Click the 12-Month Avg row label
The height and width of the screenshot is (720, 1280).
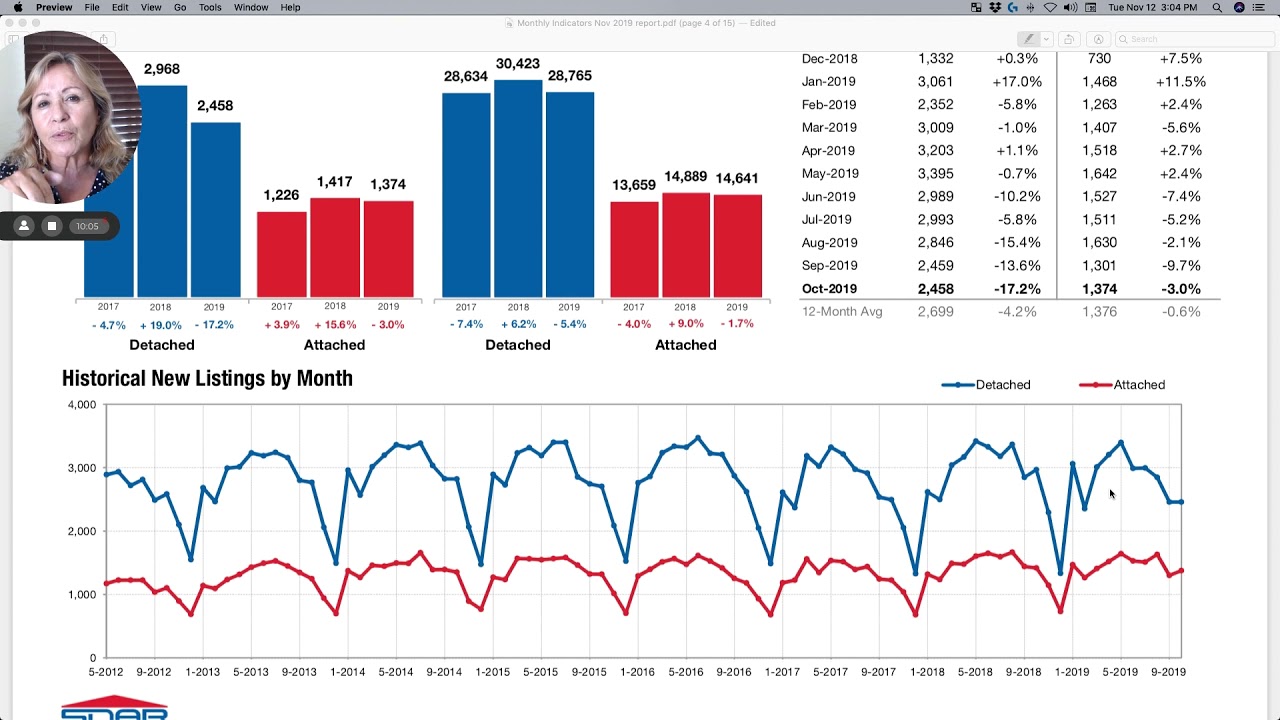(x=842, y=312)
